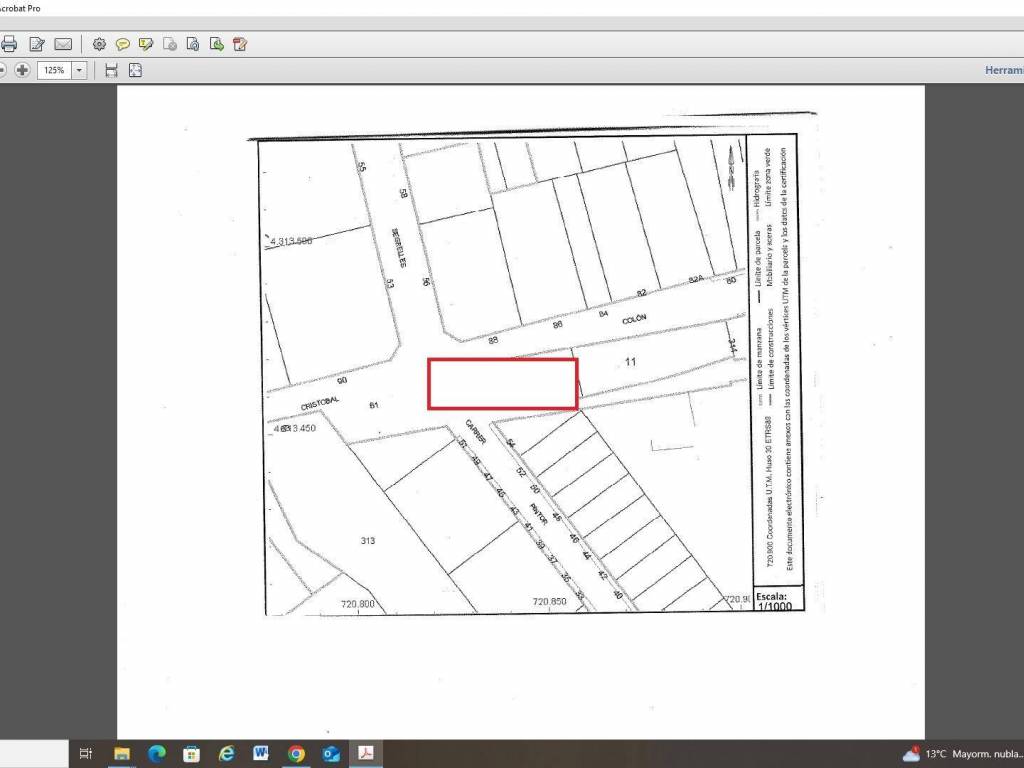Screen dimensions: 1024x768
Task: Click the Edit text and images icon
Action: (37, 44)
